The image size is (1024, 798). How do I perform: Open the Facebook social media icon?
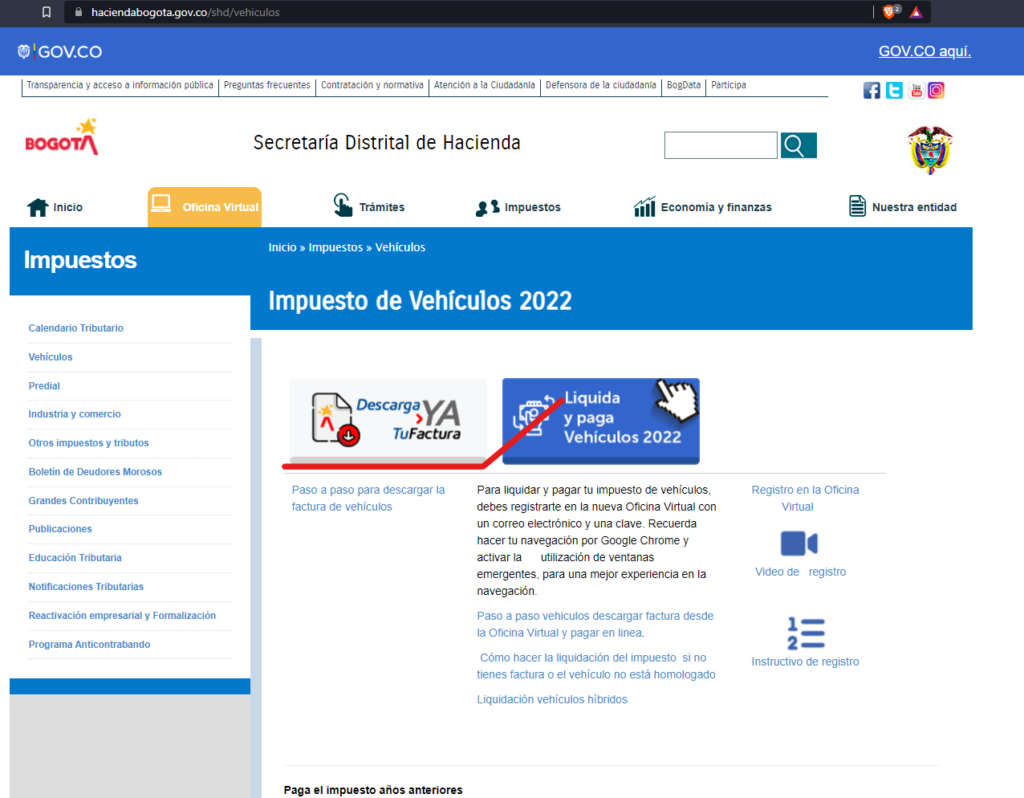[872, 90]
